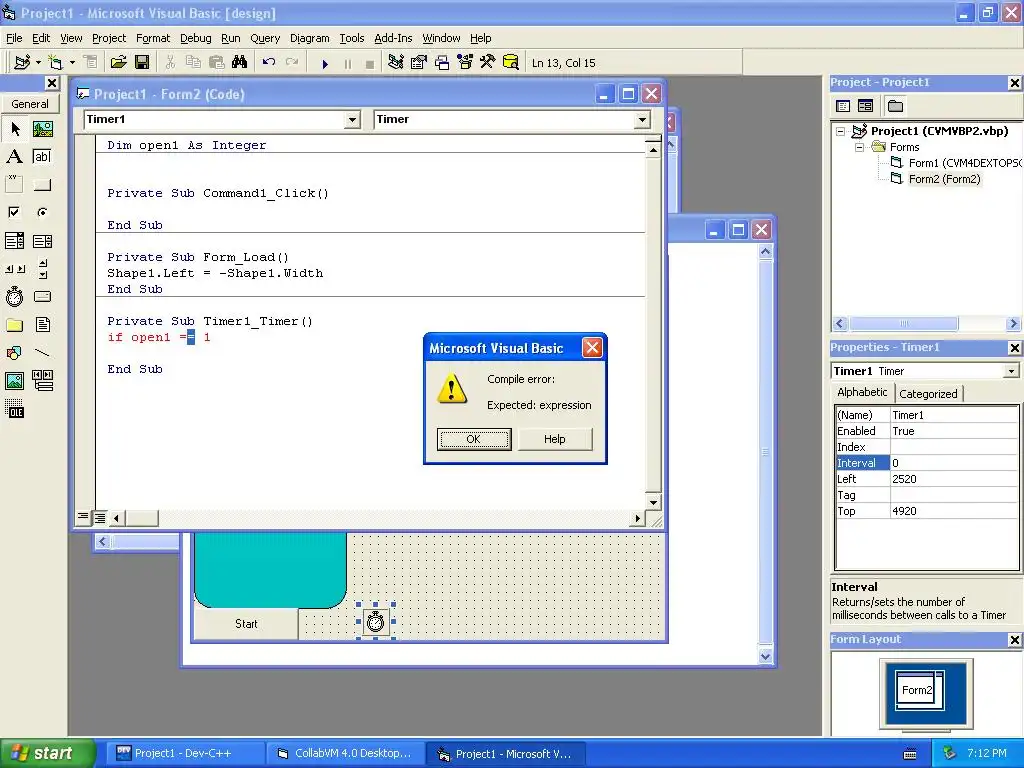This screenshot has height=768, width=1024.
Task: Click the Find binoculars icon
Action: pos(240,63)
